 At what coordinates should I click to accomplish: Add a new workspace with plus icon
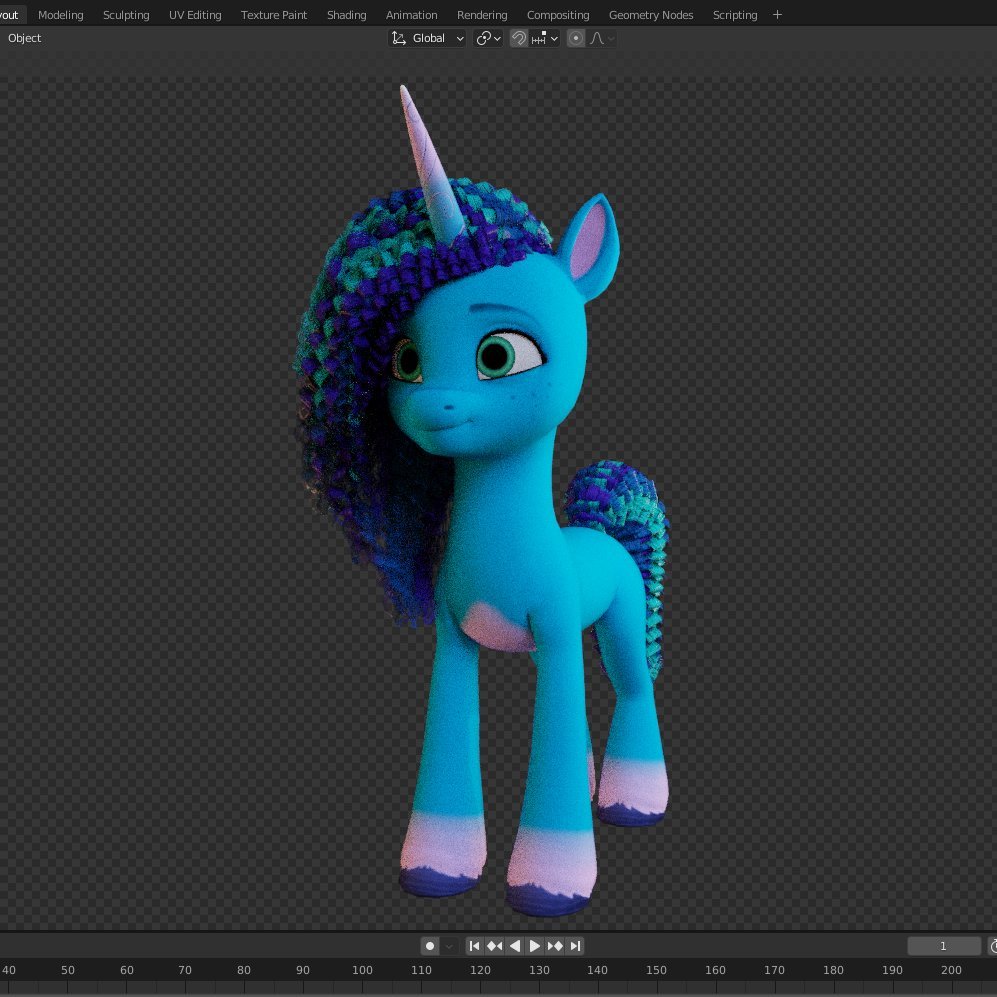(x=777, y=15)
